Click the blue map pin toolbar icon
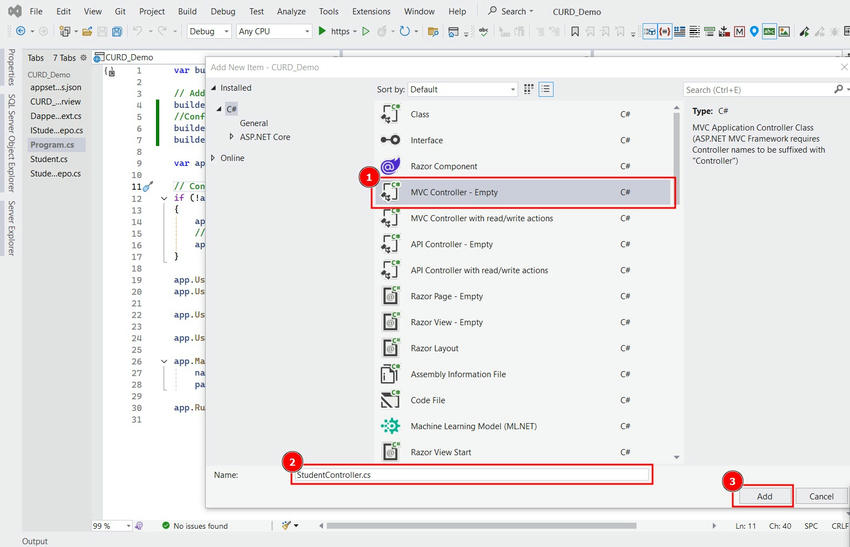850x547 pixels. 754,31
